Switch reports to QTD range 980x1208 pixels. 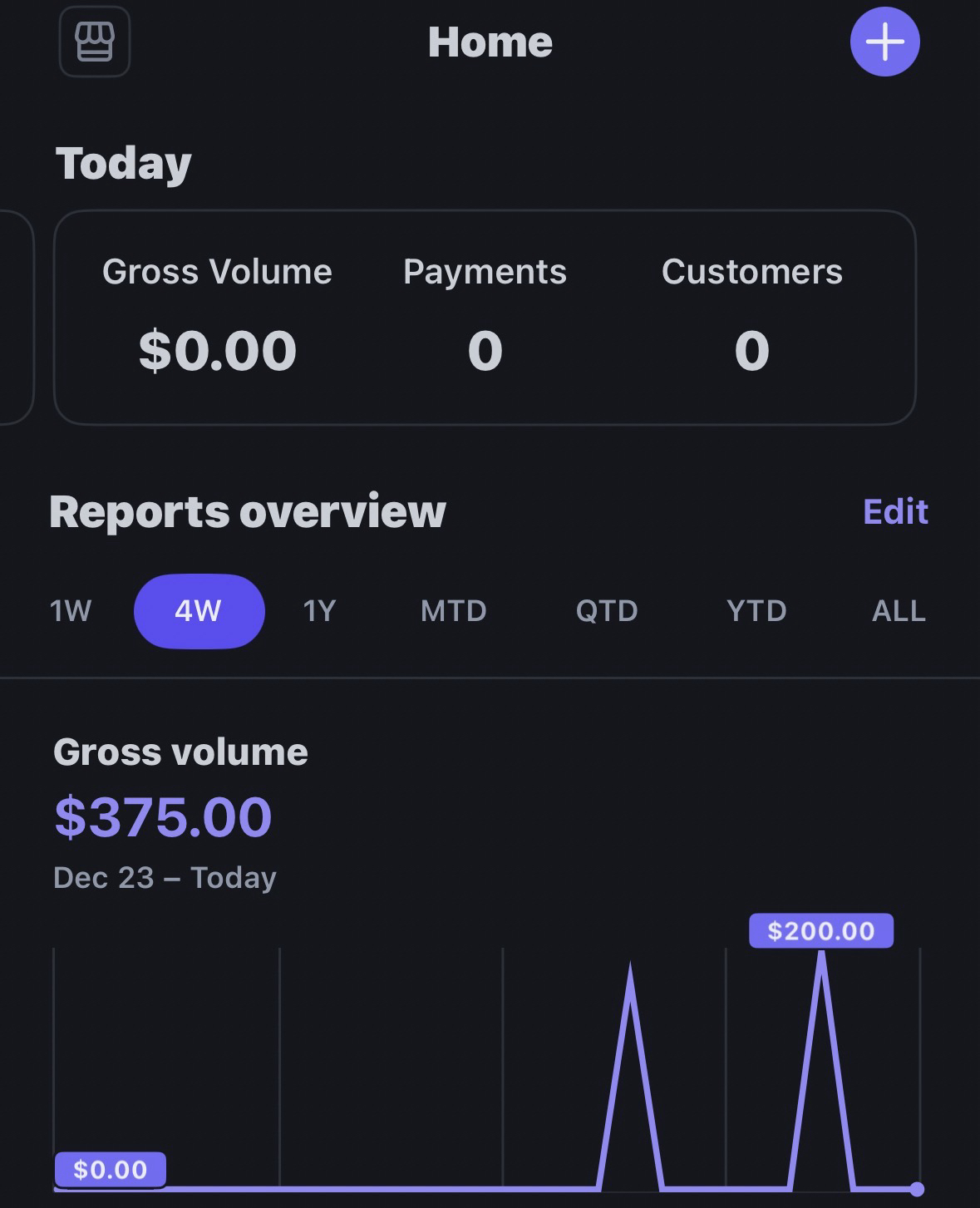point(606,611)
